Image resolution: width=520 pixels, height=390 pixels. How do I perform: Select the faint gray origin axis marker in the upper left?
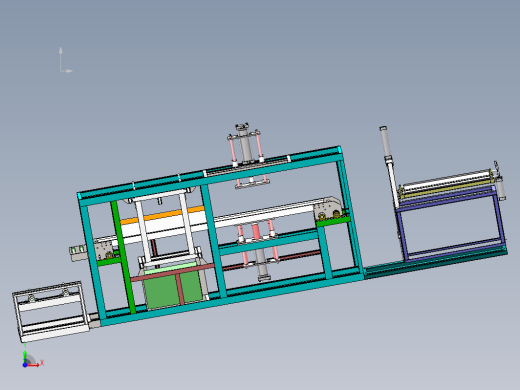point(65,60)
